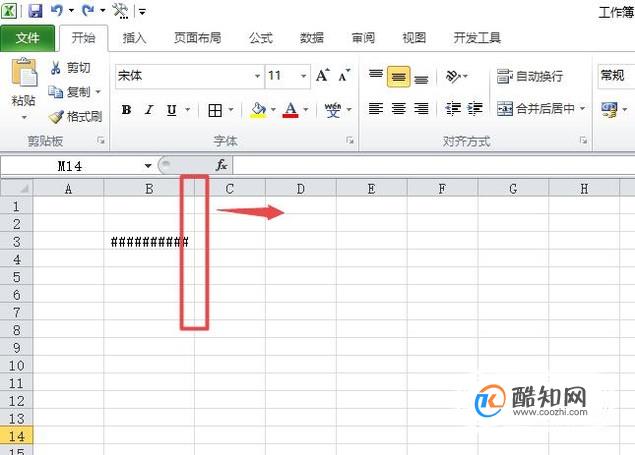Click the Save icon in quick access toolbar
Viewport: 635px width, 455px height.
[x=35, y=11]
